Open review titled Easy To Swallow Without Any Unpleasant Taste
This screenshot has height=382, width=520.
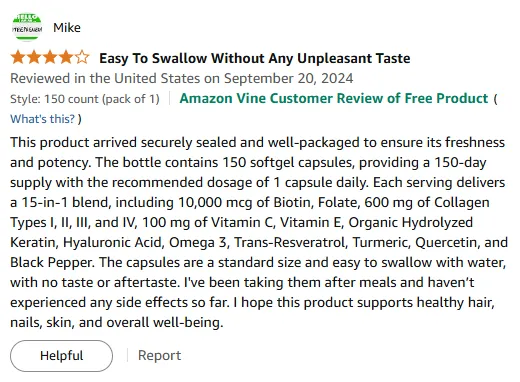click(x=255, y=58)
